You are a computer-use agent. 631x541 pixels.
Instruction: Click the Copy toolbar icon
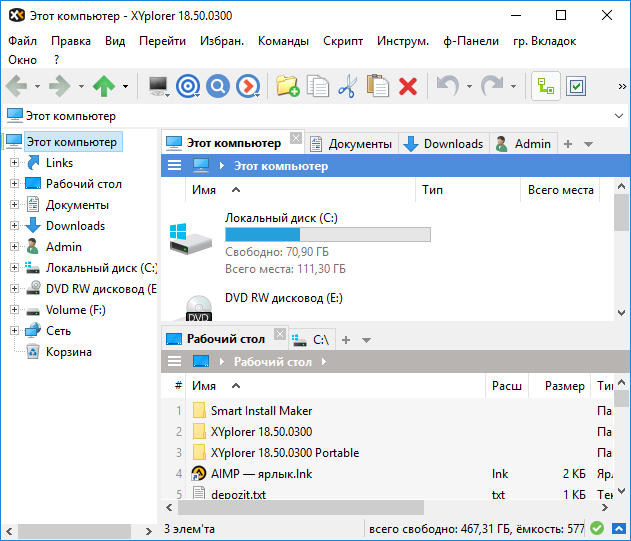pos(318,86)
